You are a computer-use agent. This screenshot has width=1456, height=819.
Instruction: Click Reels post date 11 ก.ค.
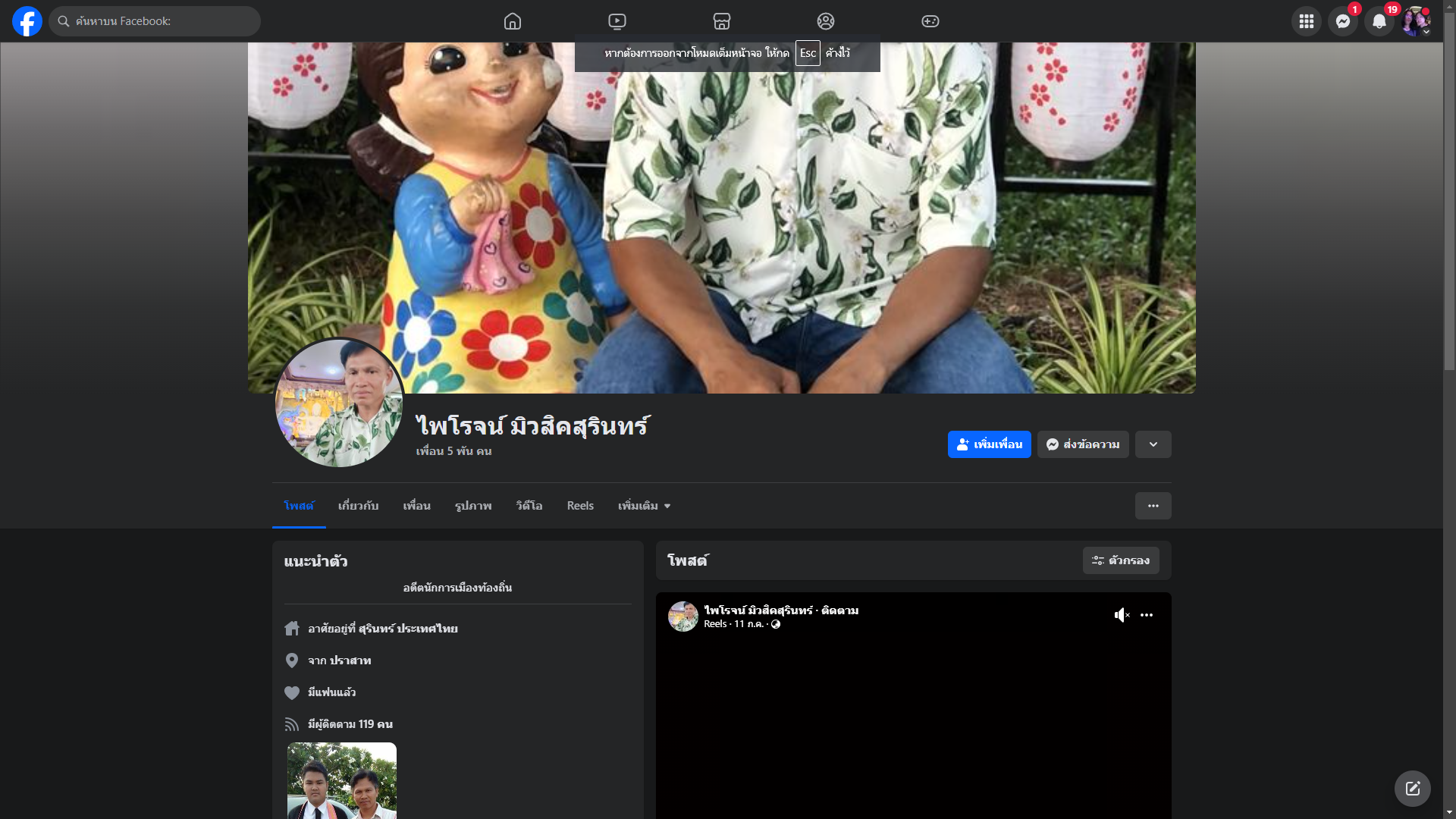click(x=748, y=624)
